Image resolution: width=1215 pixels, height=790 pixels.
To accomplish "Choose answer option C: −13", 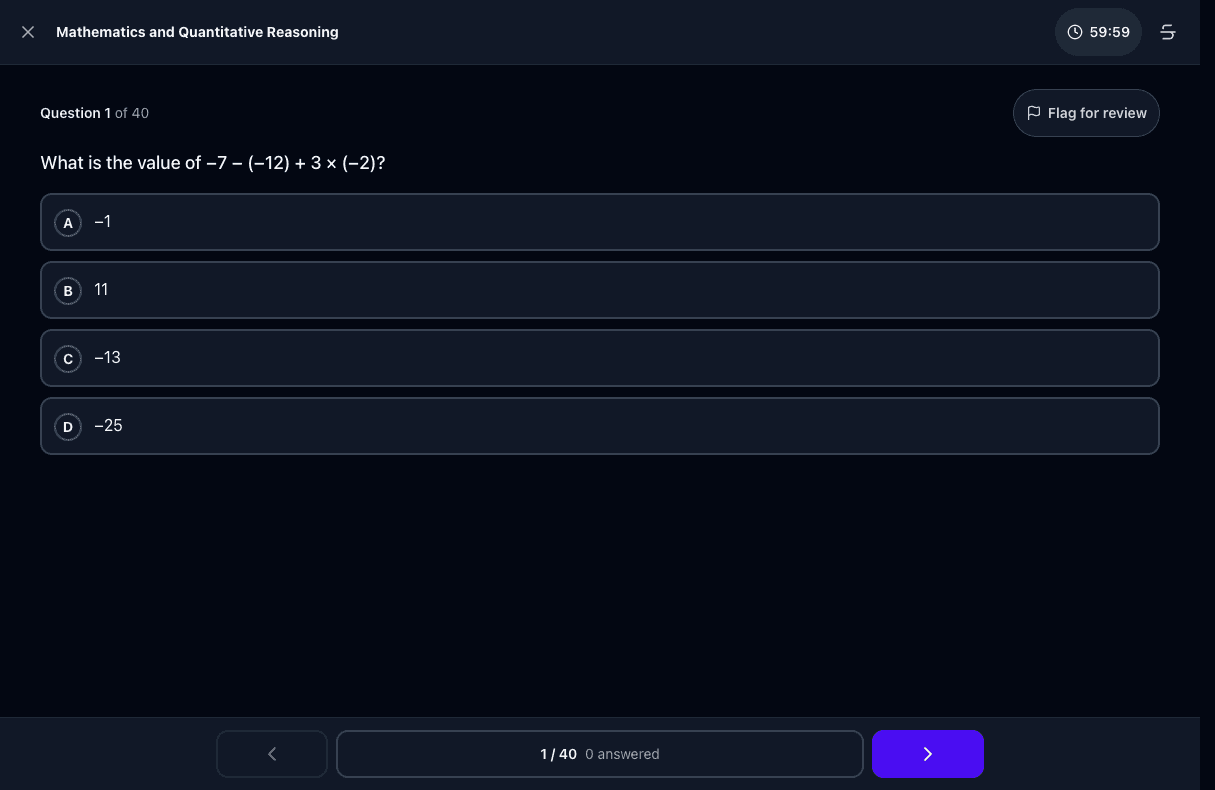I will click(600, 358).
